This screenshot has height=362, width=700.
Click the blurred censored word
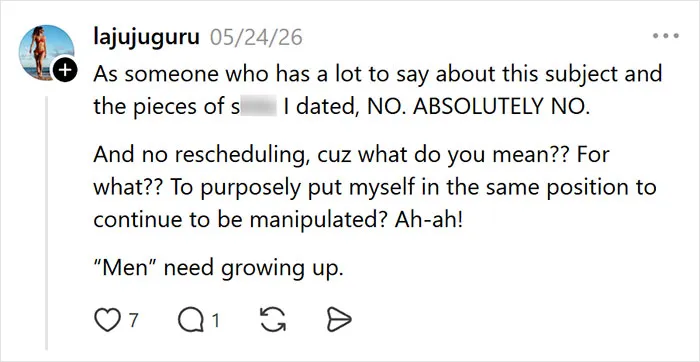pyautogui.click(x=258, y=108)
